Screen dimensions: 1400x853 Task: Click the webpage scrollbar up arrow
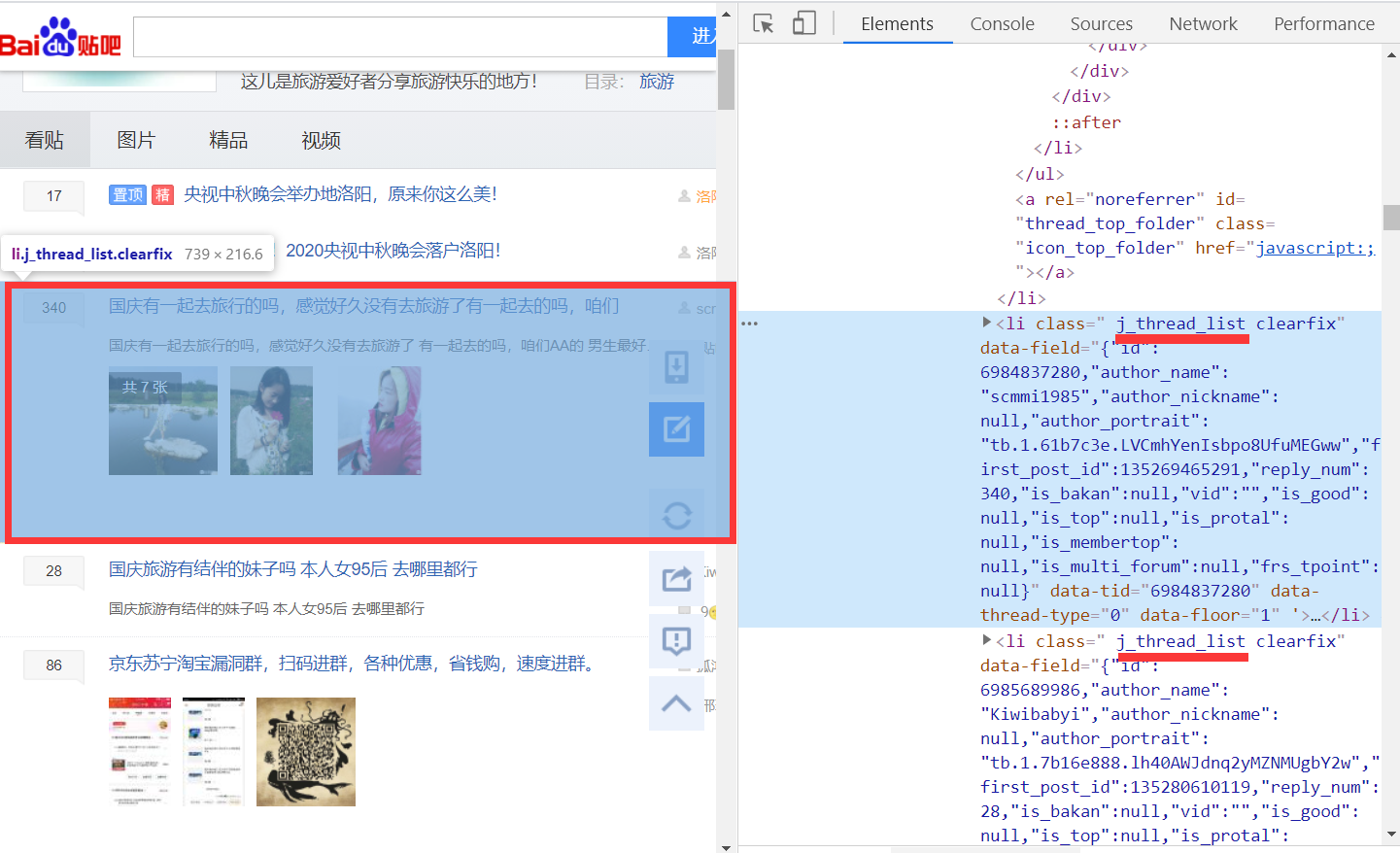[726, 14]
